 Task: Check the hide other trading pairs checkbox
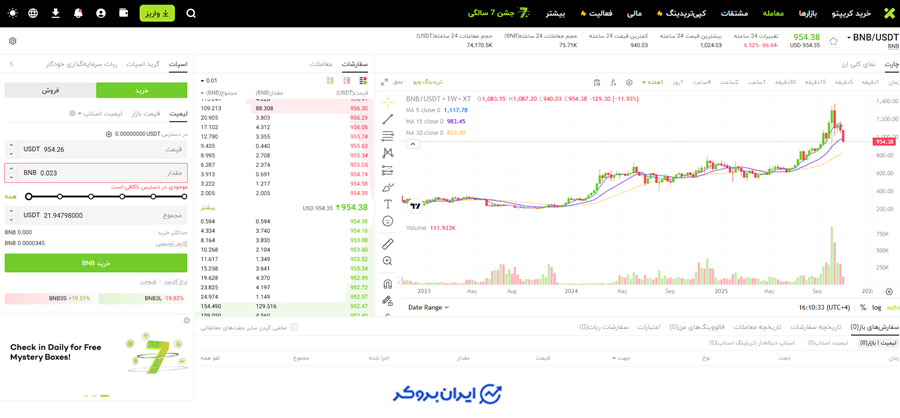coord(294,327)
